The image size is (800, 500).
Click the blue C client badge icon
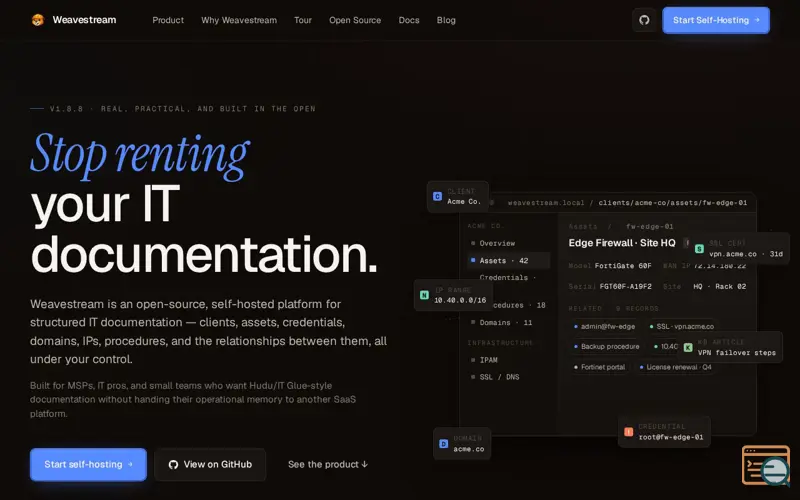tap(437, 196)
